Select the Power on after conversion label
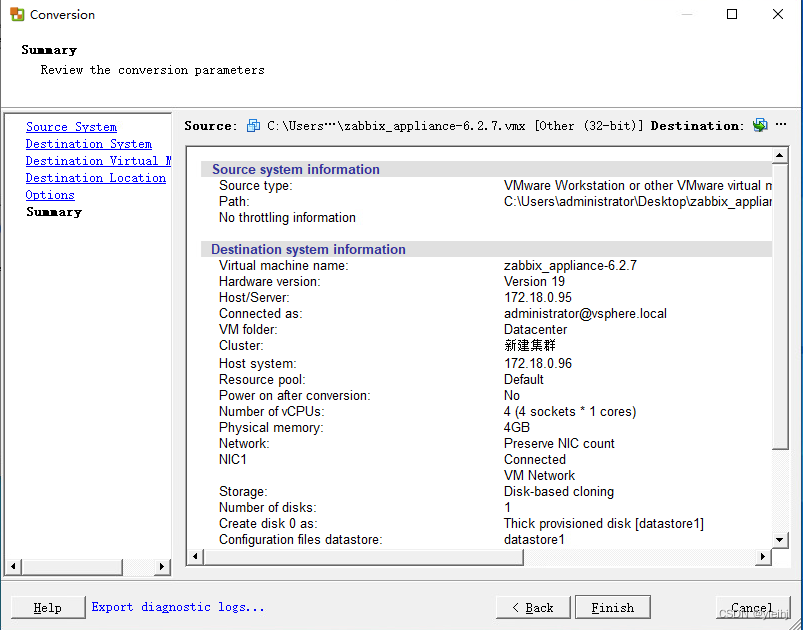The height and width of the screenshot is (630, 803). (294, 395)
